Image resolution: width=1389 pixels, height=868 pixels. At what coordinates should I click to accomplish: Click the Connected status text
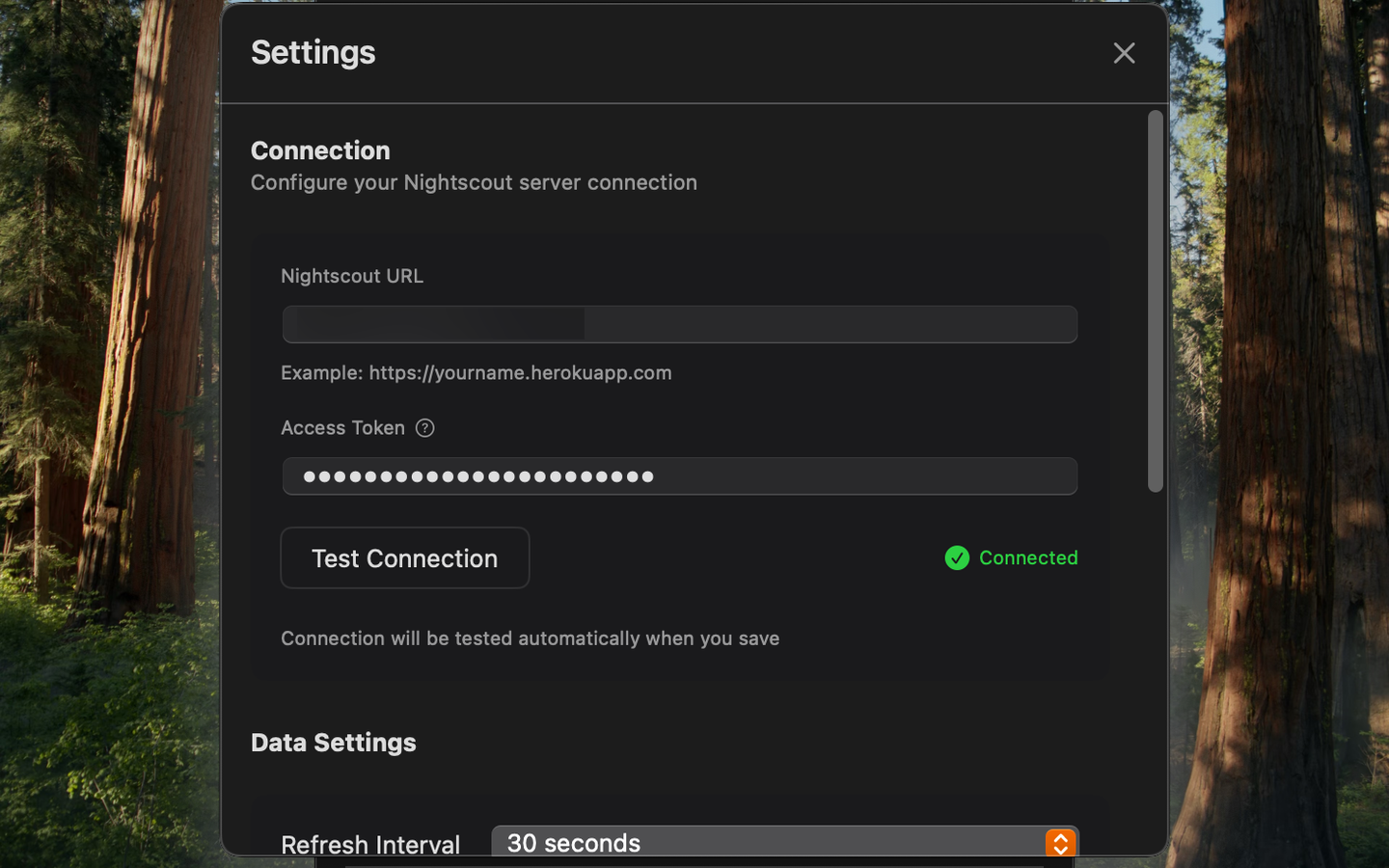(x=1028, y=558)
